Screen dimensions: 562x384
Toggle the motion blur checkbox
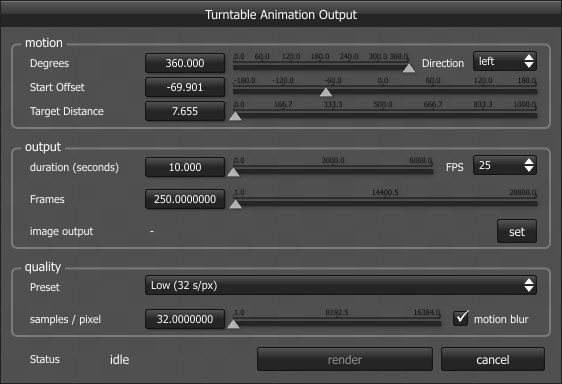click(461, 318)
